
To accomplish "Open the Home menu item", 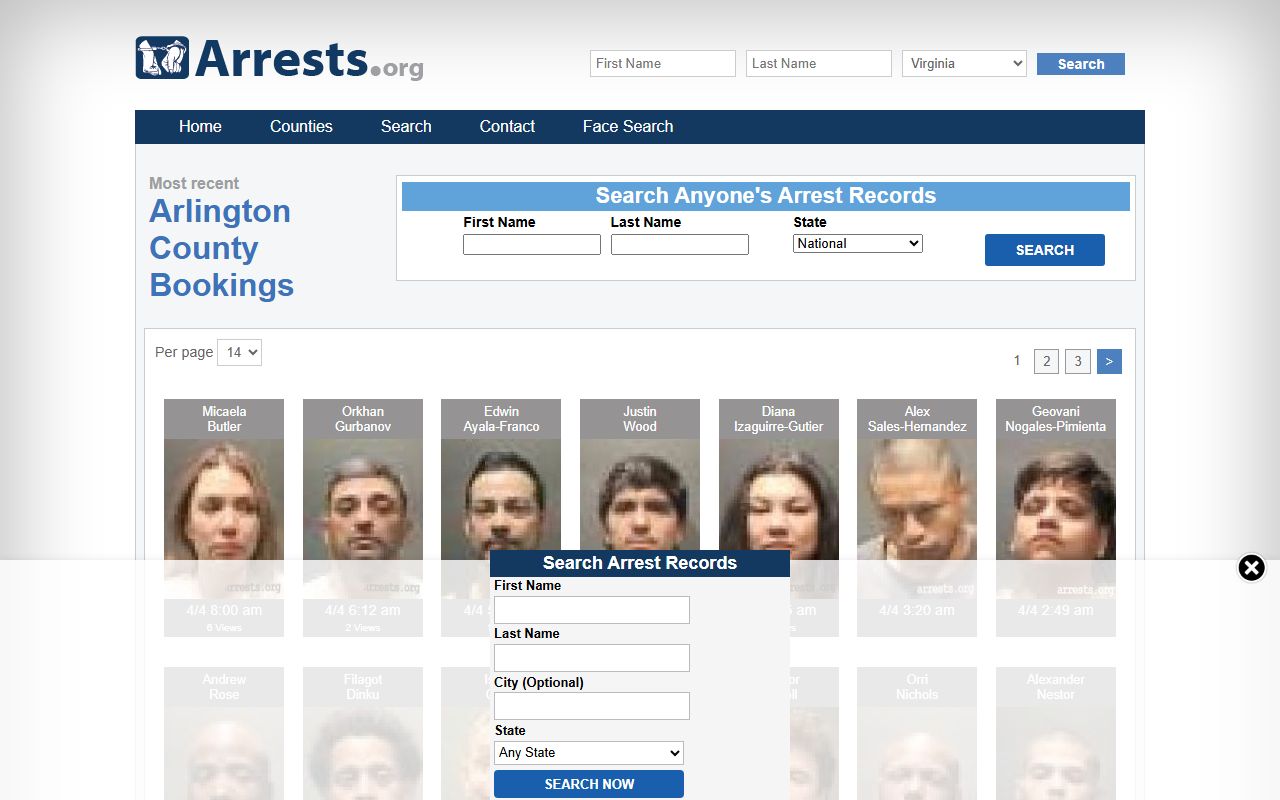I will pos(200,126).
